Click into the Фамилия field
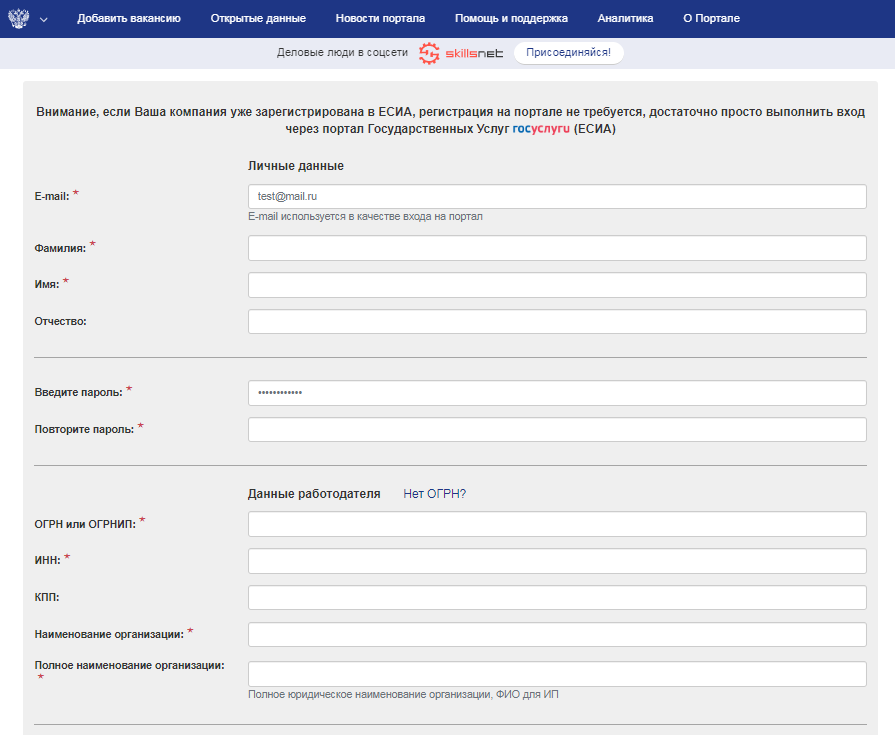The width and height of the screenshot is (895, 735). [557, 248]
